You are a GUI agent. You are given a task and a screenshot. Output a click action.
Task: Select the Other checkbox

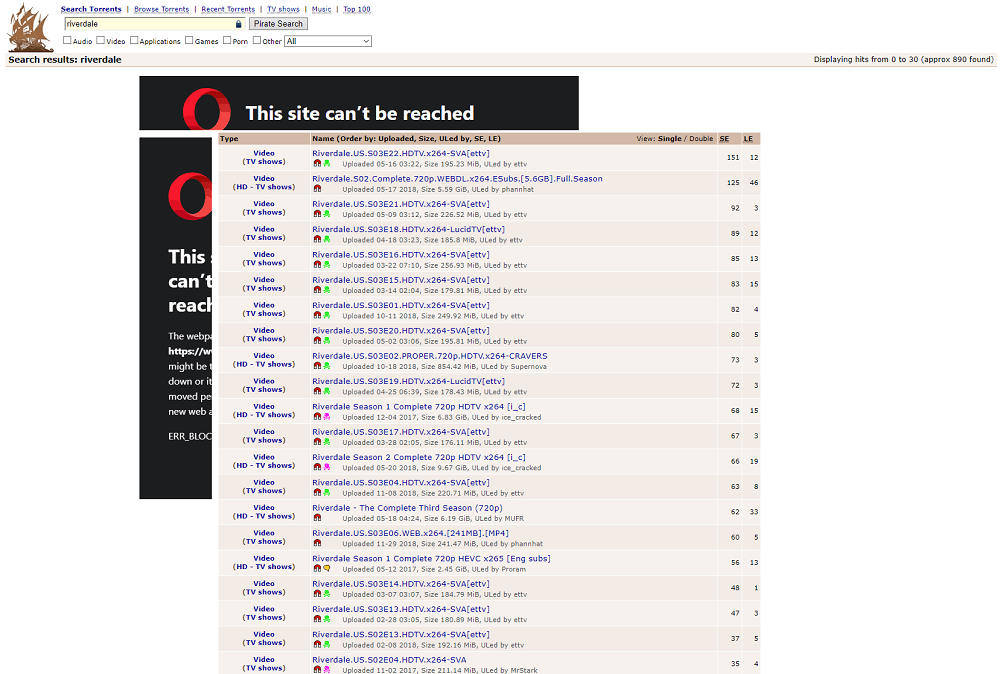[257, 40]
